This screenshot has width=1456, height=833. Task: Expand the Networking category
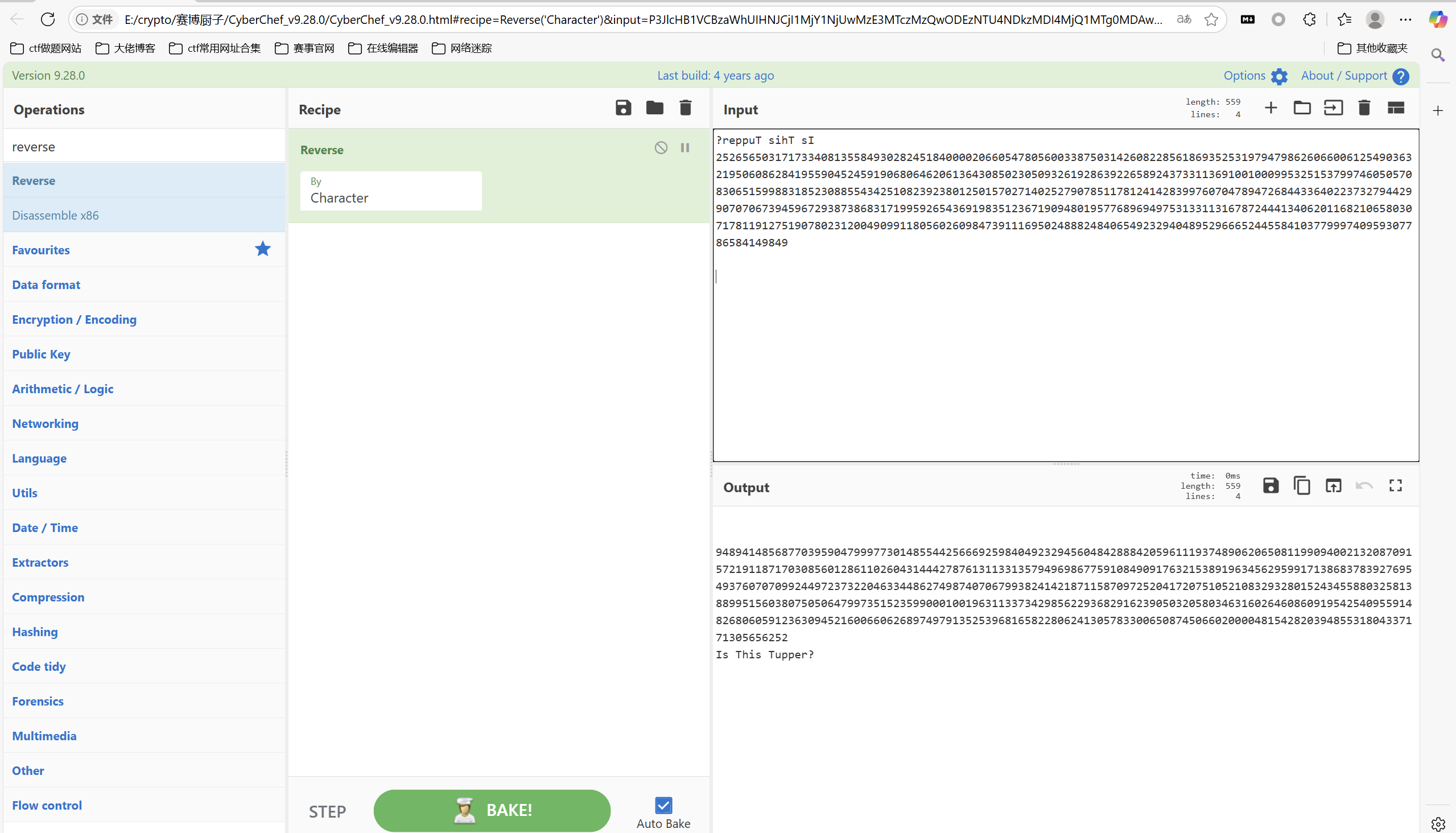click(x=144, y=423)
